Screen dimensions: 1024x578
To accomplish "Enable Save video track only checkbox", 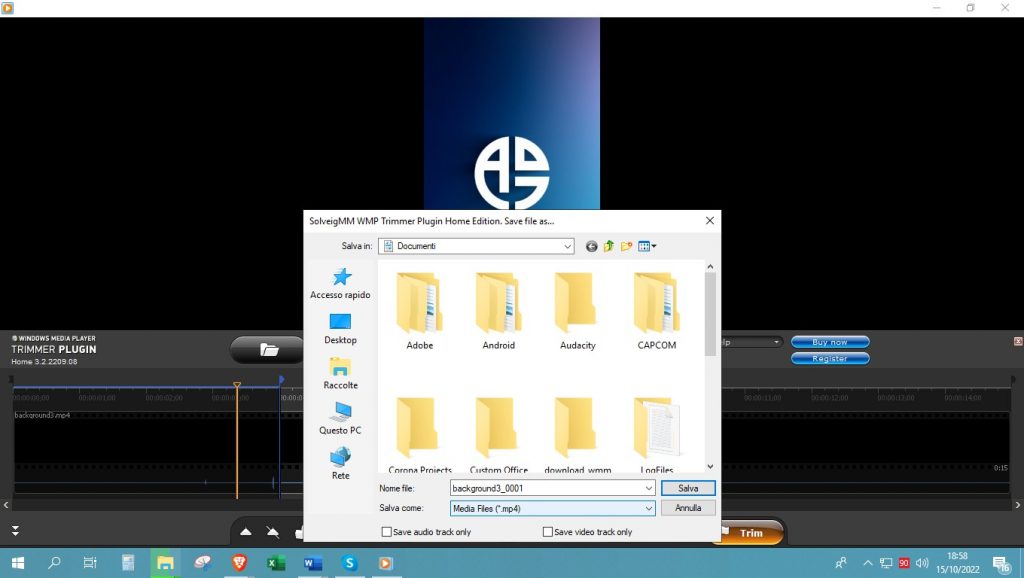I will (x=548, y=532).
